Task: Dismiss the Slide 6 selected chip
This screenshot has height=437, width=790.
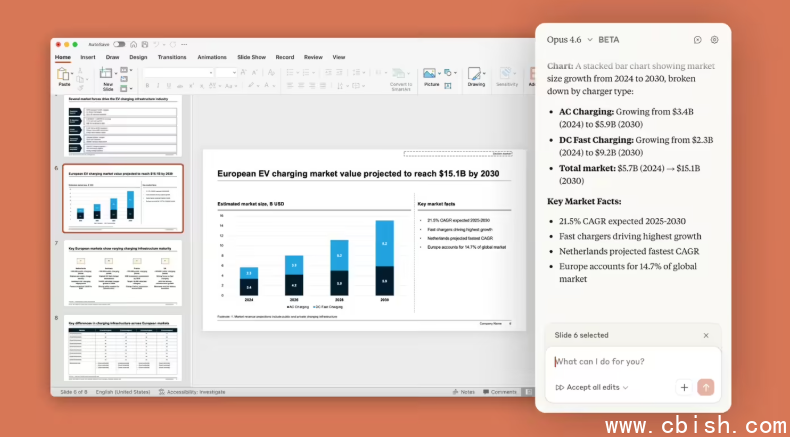Action: 706,336
